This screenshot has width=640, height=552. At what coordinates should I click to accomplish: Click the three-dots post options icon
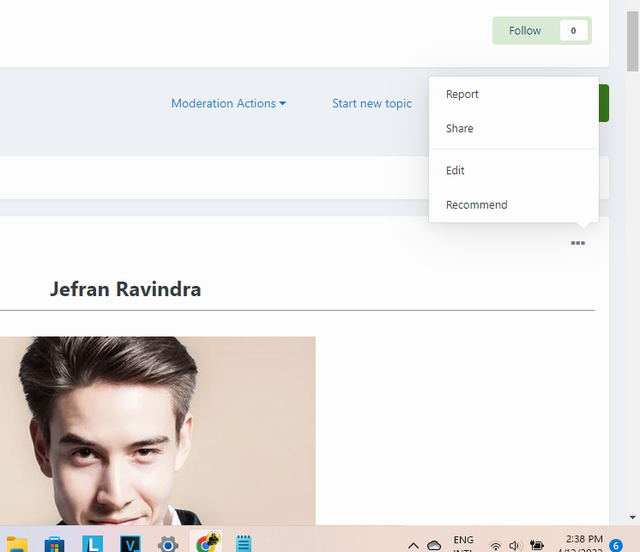[578, 243]
